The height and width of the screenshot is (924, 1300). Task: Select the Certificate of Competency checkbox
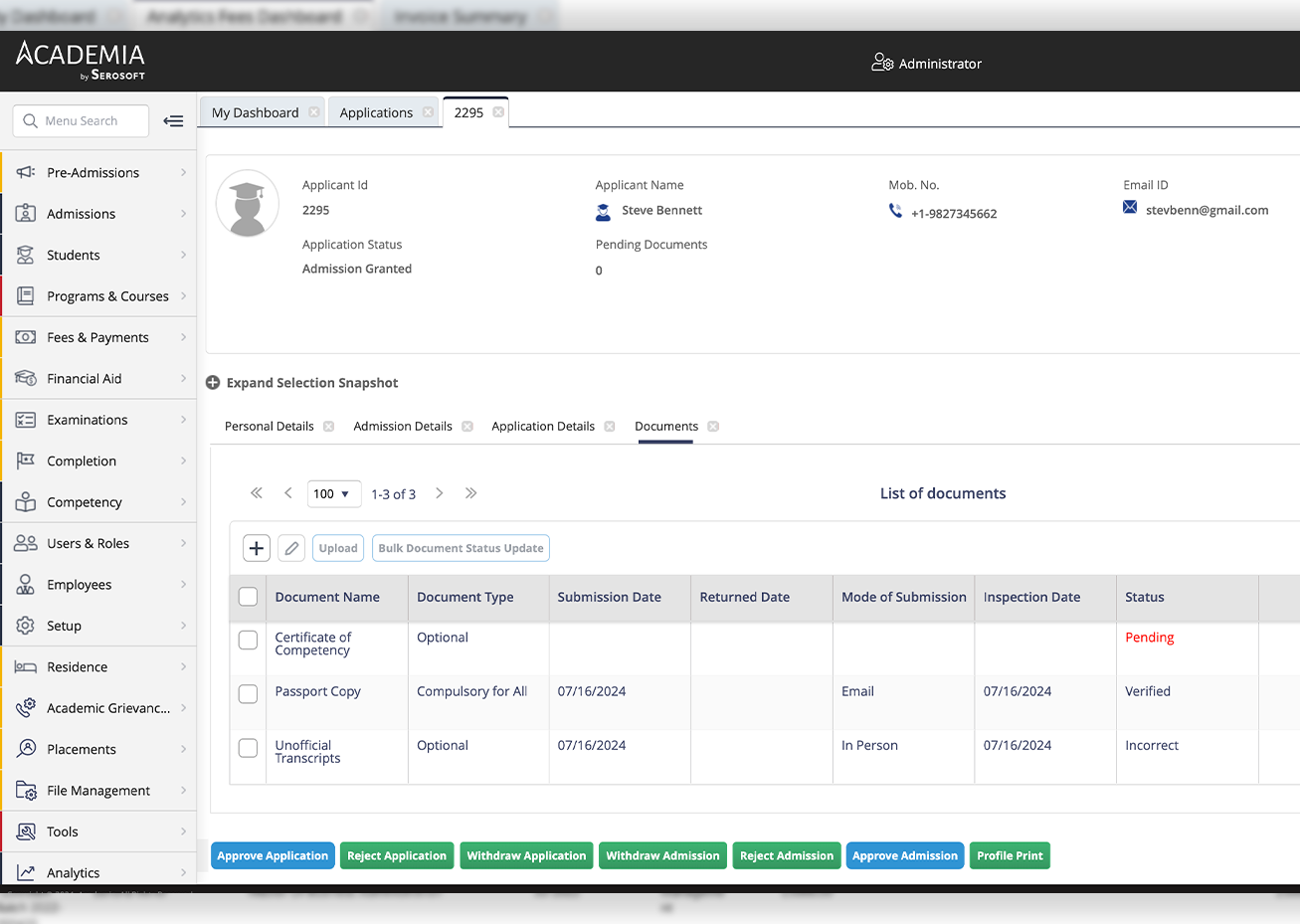[x=249, y=641]
